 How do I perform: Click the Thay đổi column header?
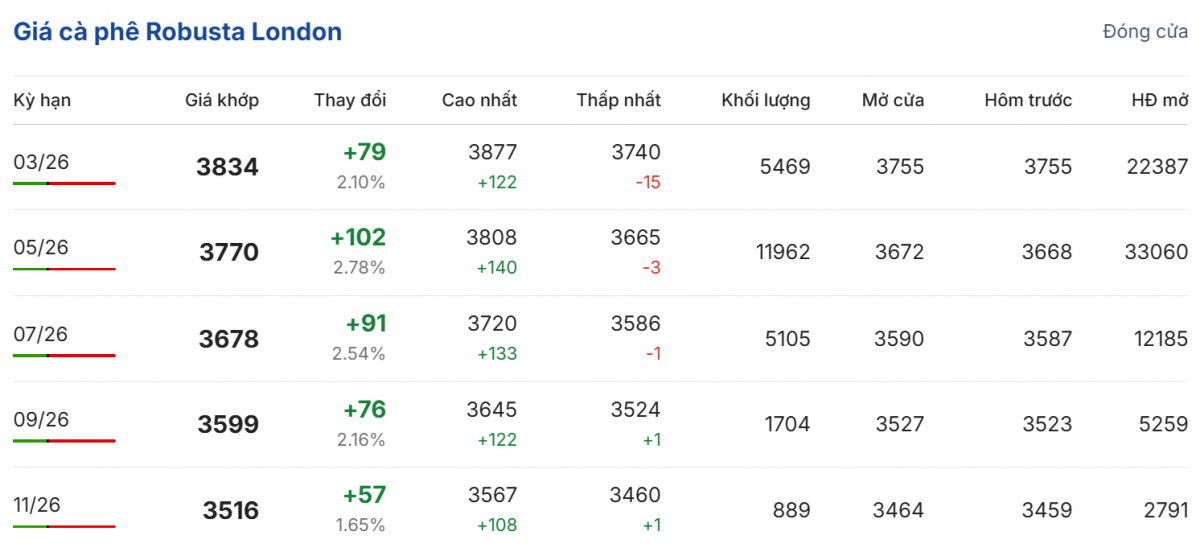[x=350, y=100]
